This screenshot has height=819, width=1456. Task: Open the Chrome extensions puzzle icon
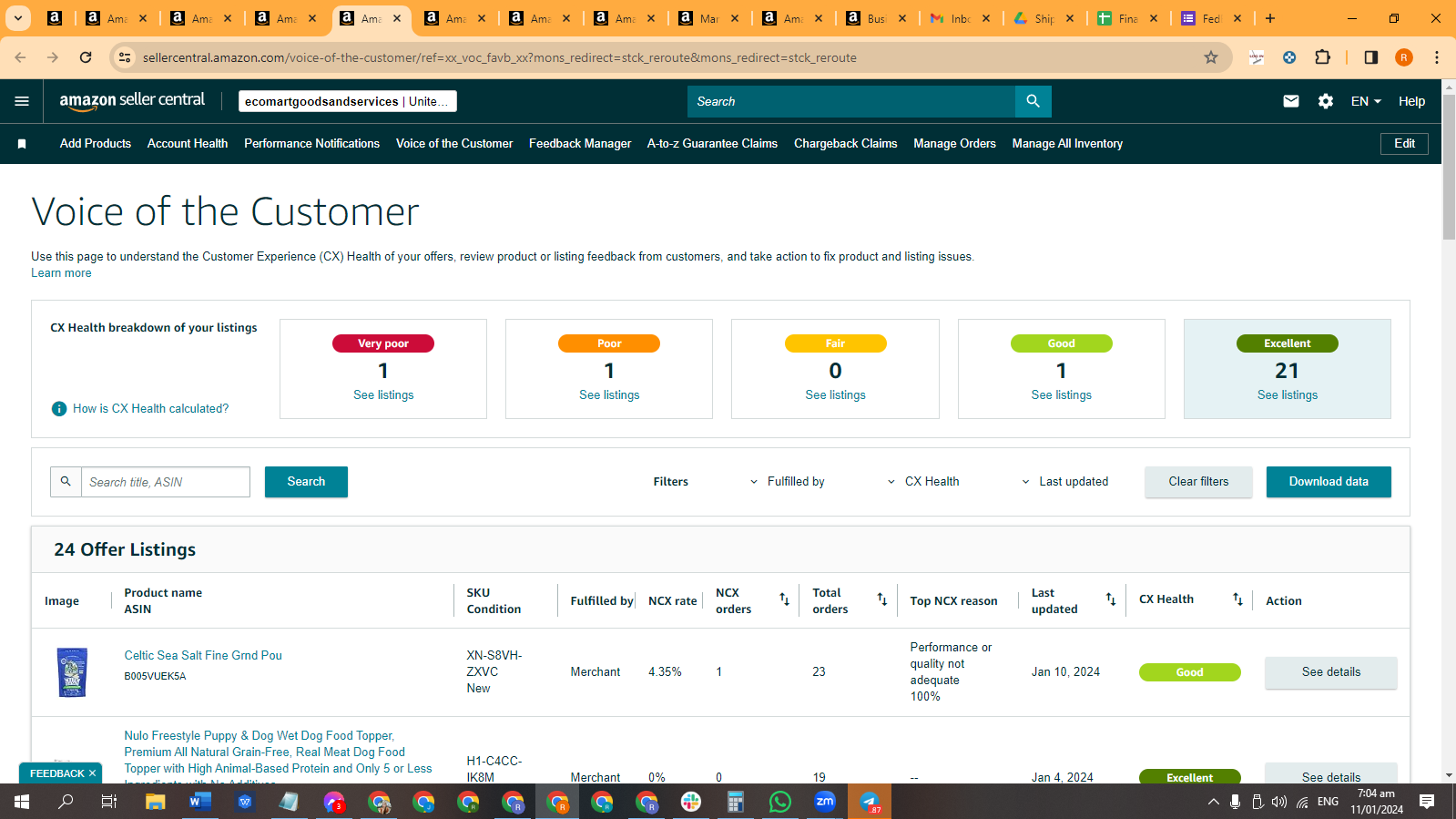click(x=1323, y=57)
